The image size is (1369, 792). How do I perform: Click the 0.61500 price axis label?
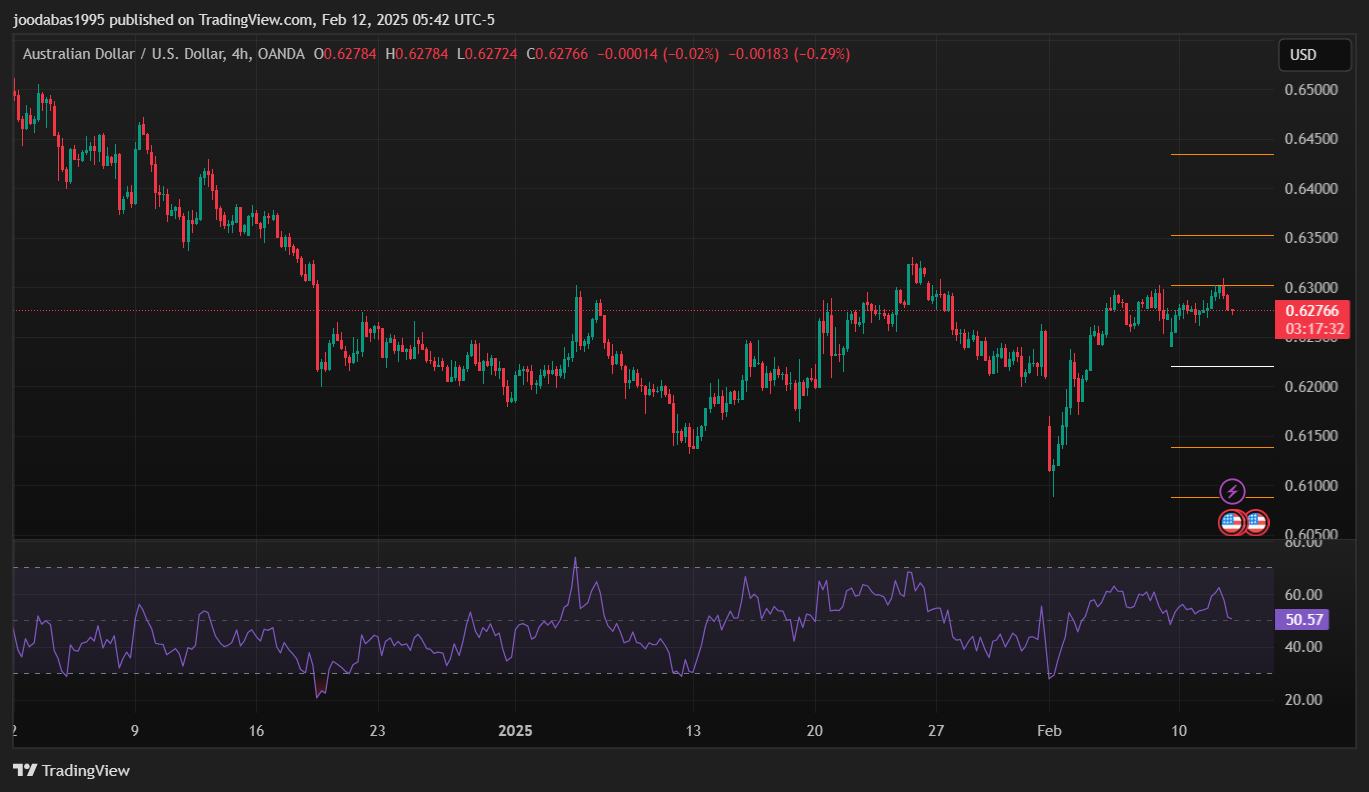[x=1309, y=436]
